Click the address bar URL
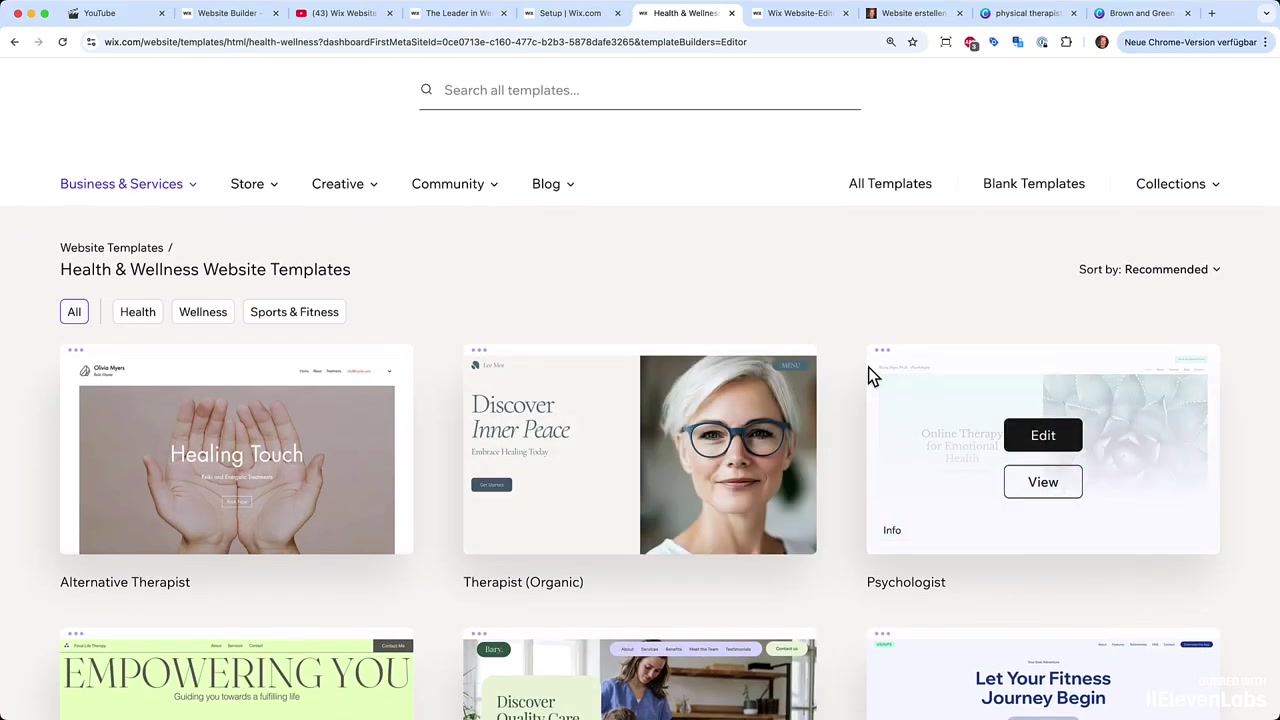The image size is (1280, 720). 425,42
